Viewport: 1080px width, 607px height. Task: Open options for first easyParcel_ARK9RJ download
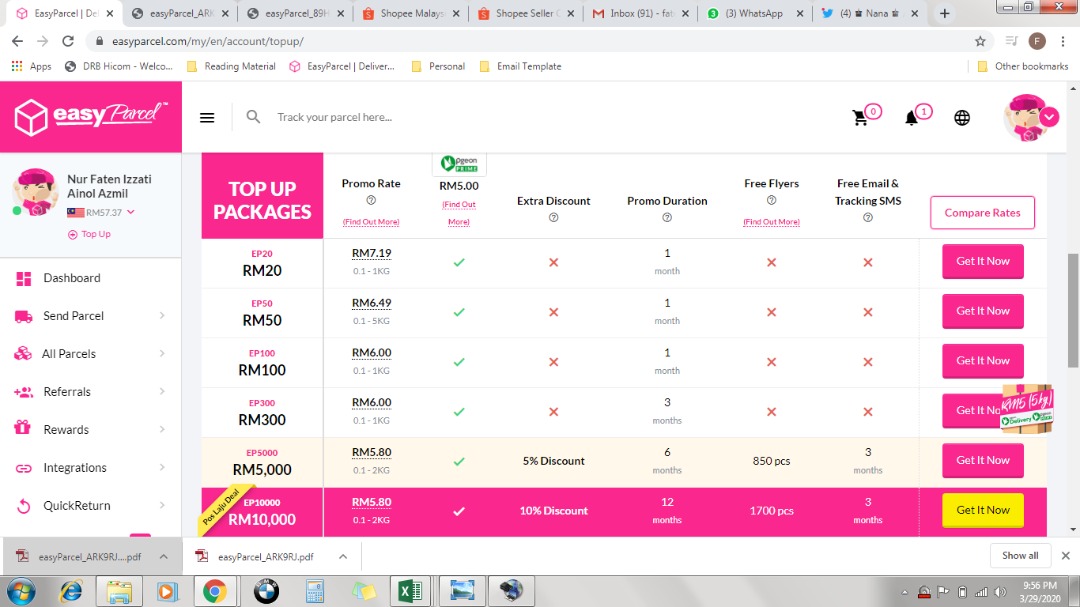click(x=163, y=557)
